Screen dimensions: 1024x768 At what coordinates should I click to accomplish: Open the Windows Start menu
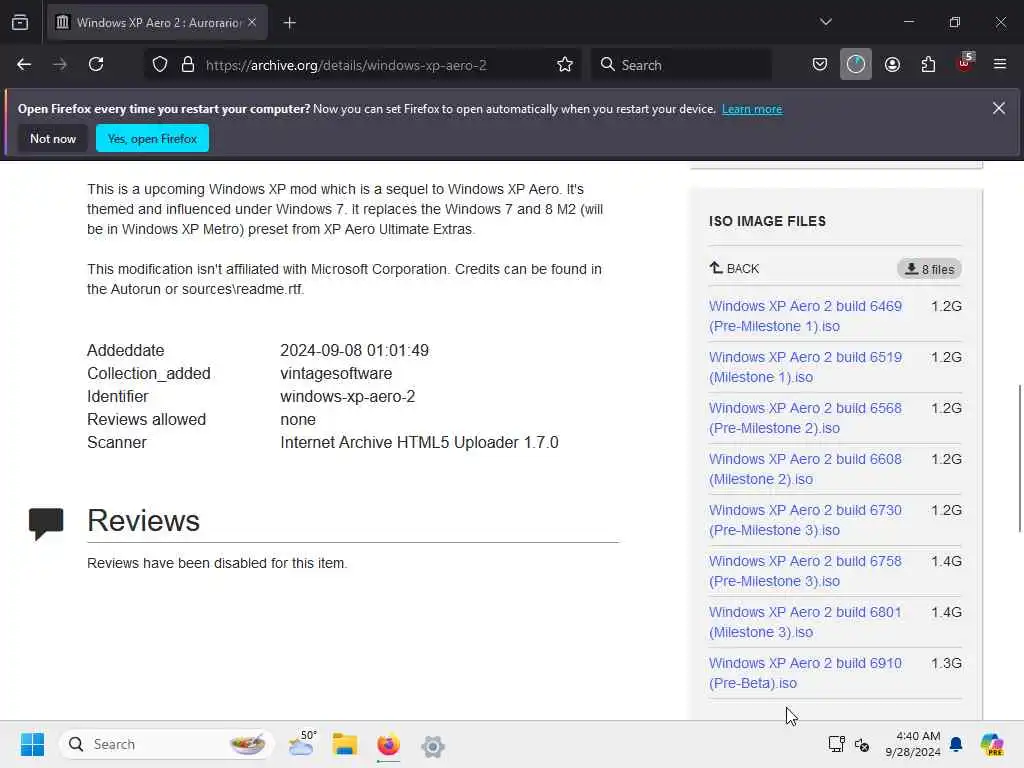[33, 744]
